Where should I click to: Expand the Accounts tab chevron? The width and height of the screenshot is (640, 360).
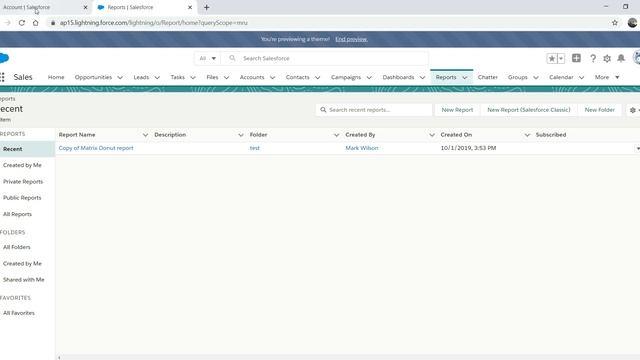click(x=273, y=78)
